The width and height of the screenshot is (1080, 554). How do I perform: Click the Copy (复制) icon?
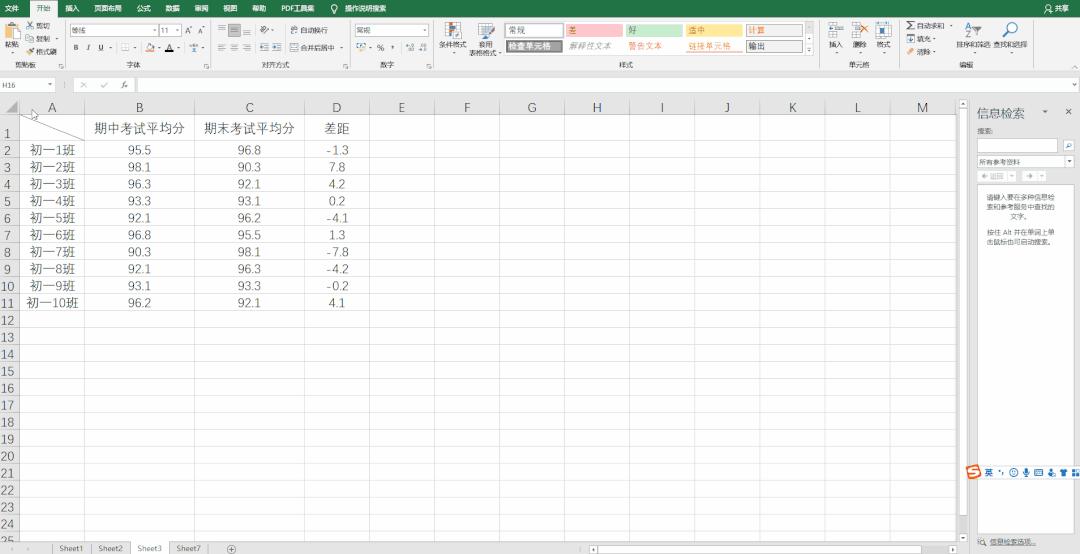[x=30, y=39]
